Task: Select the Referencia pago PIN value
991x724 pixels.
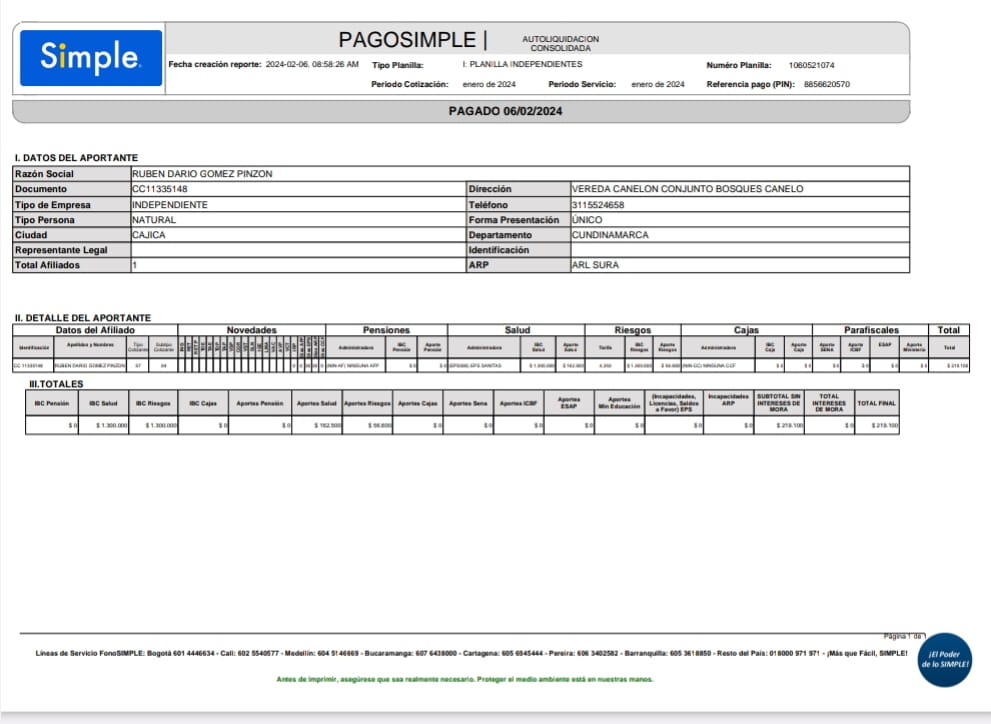Action: coord(826,85)
